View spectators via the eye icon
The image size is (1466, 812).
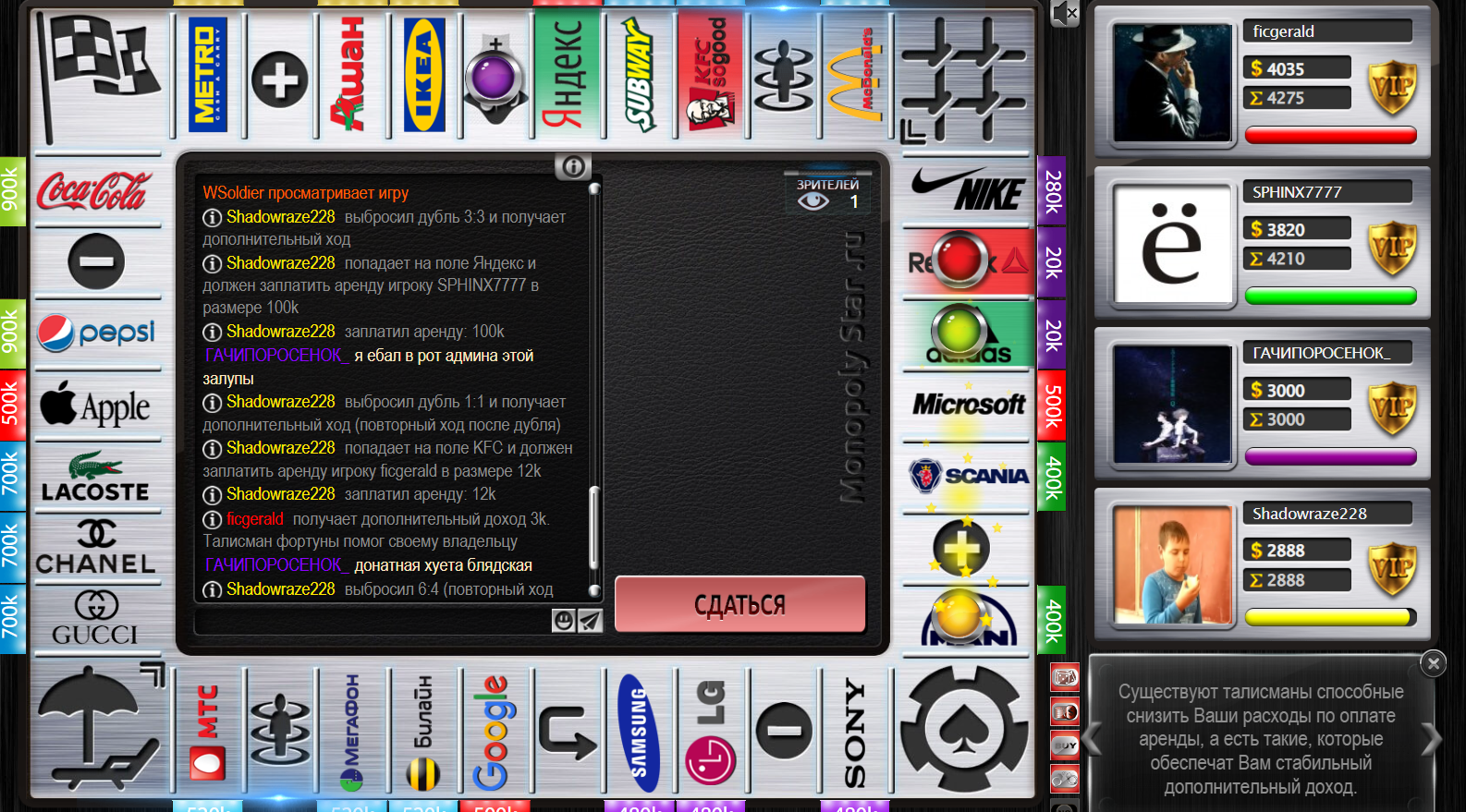(813, 200)
